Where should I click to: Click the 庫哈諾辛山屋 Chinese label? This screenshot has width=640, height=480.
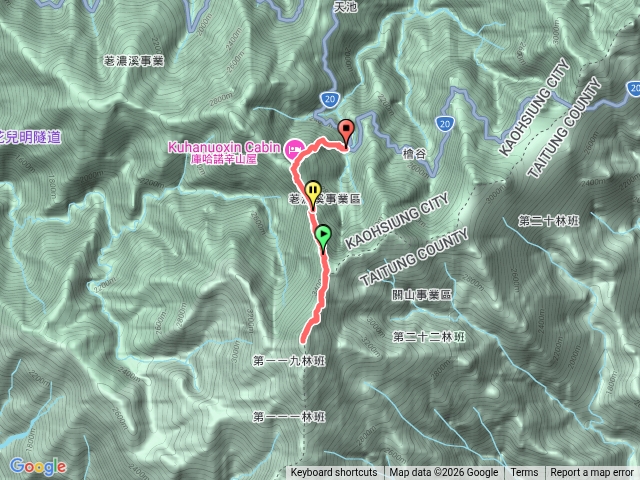[x=224, y=159]
